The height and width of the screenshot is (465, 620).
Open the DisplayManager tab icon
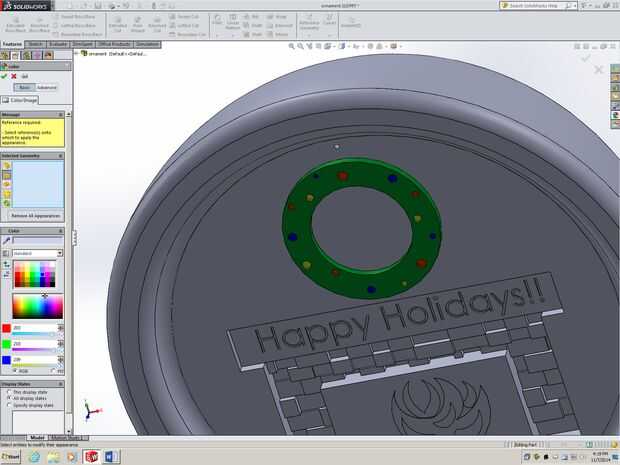pos(48,55)
